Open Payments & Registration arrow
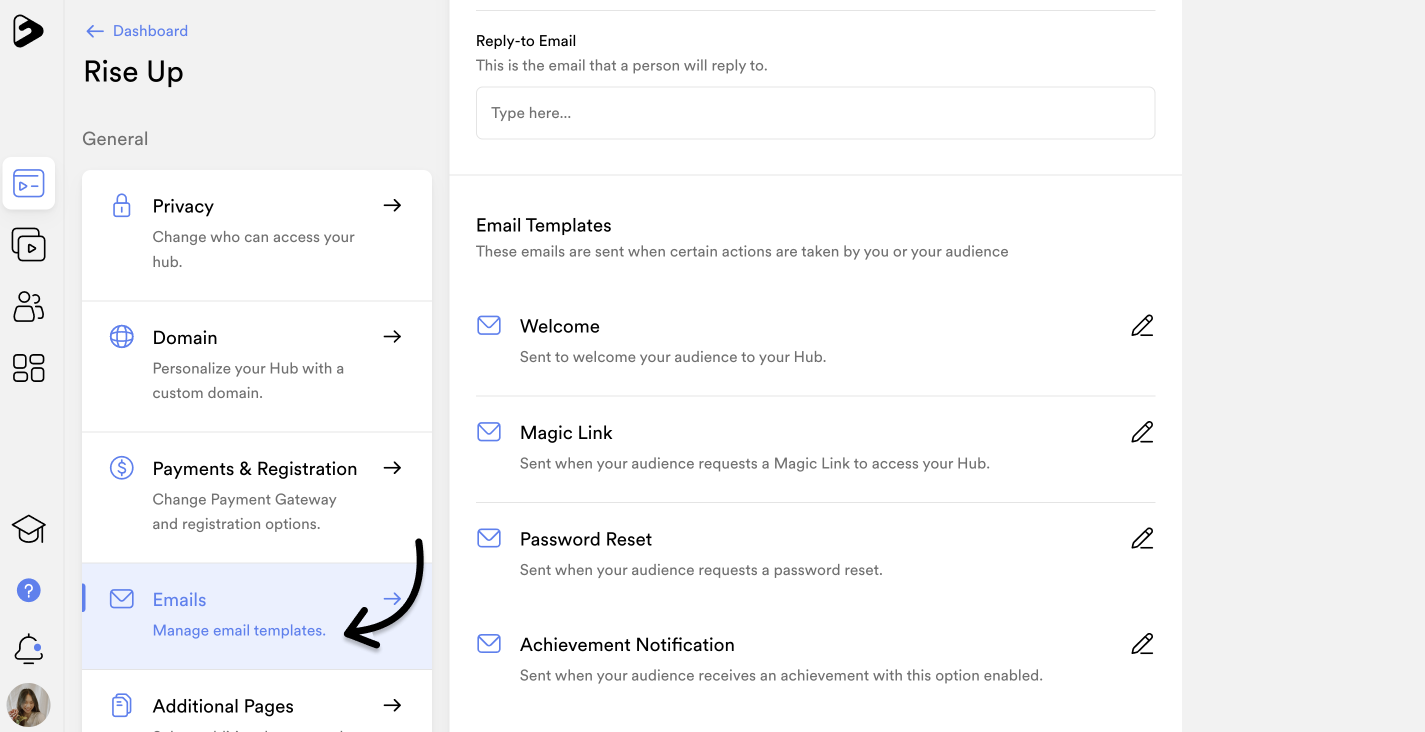 [x=393, y=468]
